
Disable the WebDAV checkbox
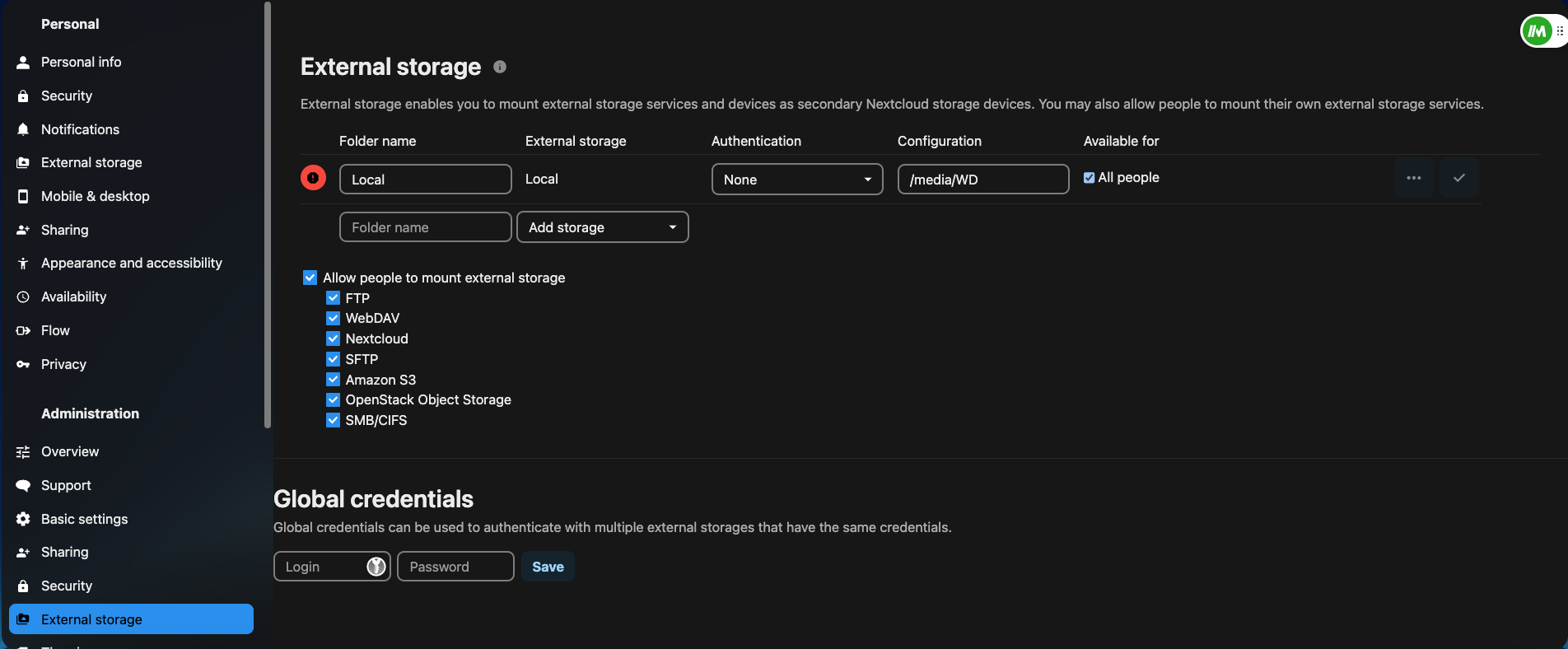(x=334, y=319)
